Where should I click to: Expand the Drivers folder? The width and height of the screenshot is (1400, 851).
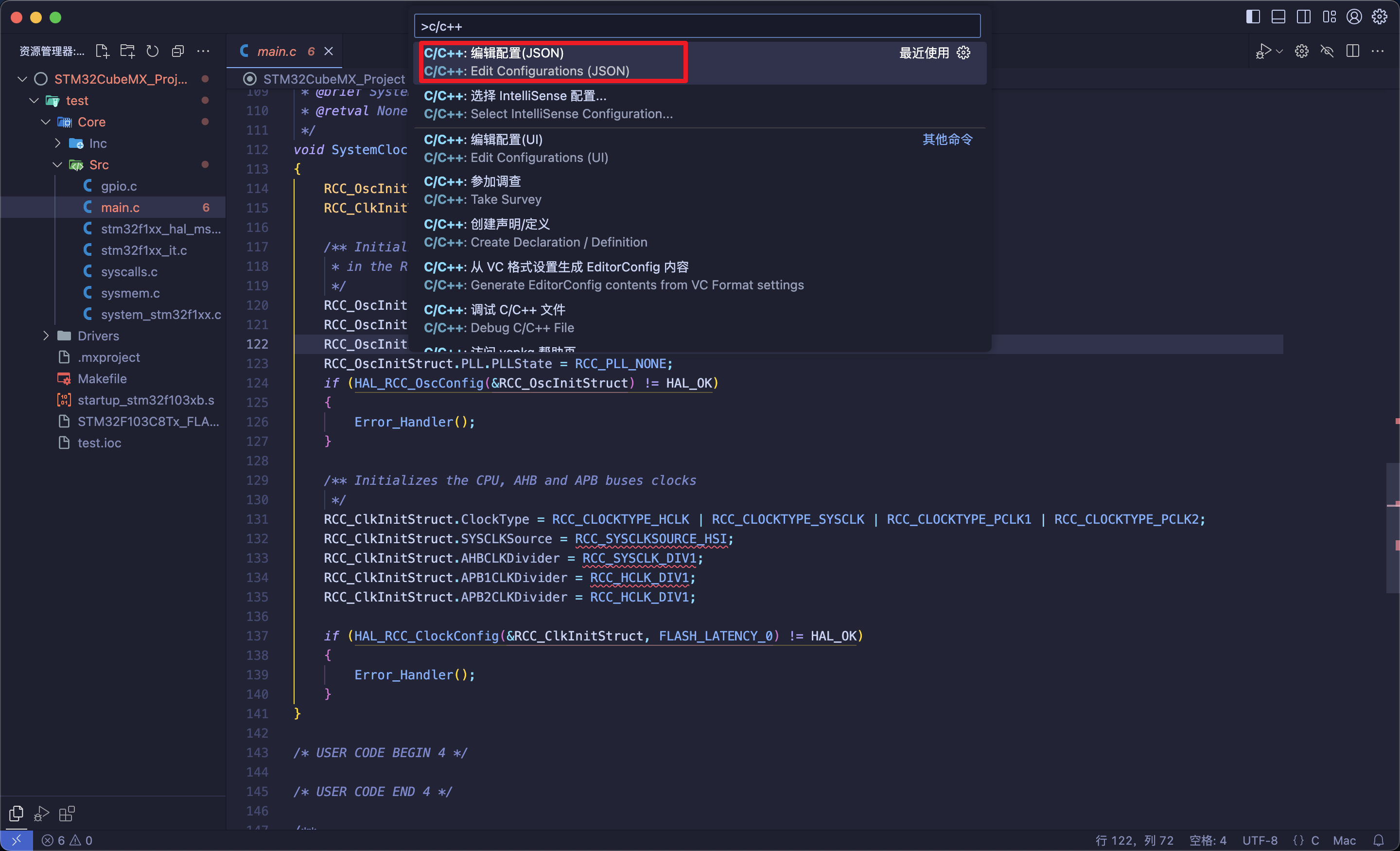point(46,336)
